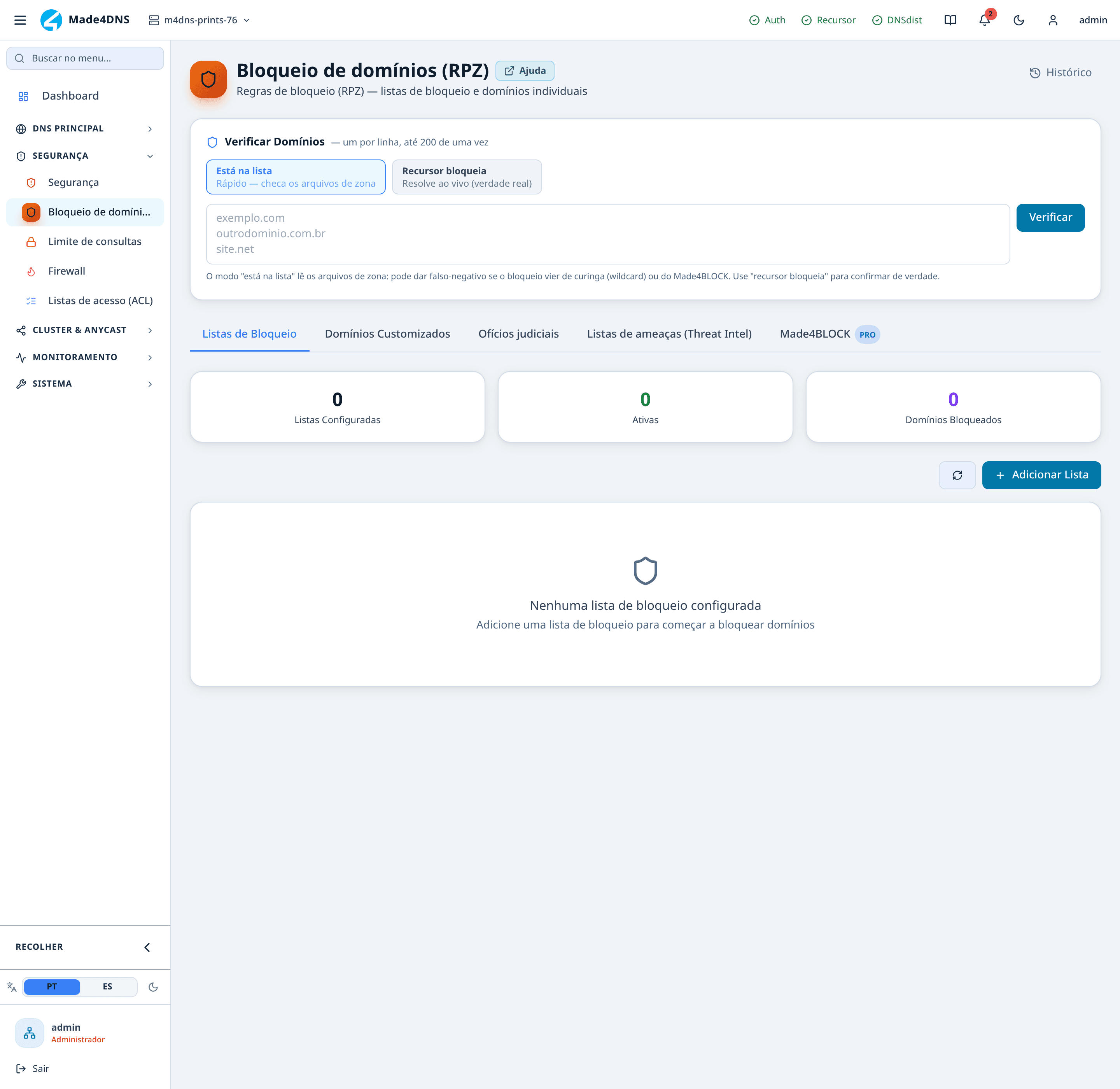Click the Auth status indicator

coord(767,20)
